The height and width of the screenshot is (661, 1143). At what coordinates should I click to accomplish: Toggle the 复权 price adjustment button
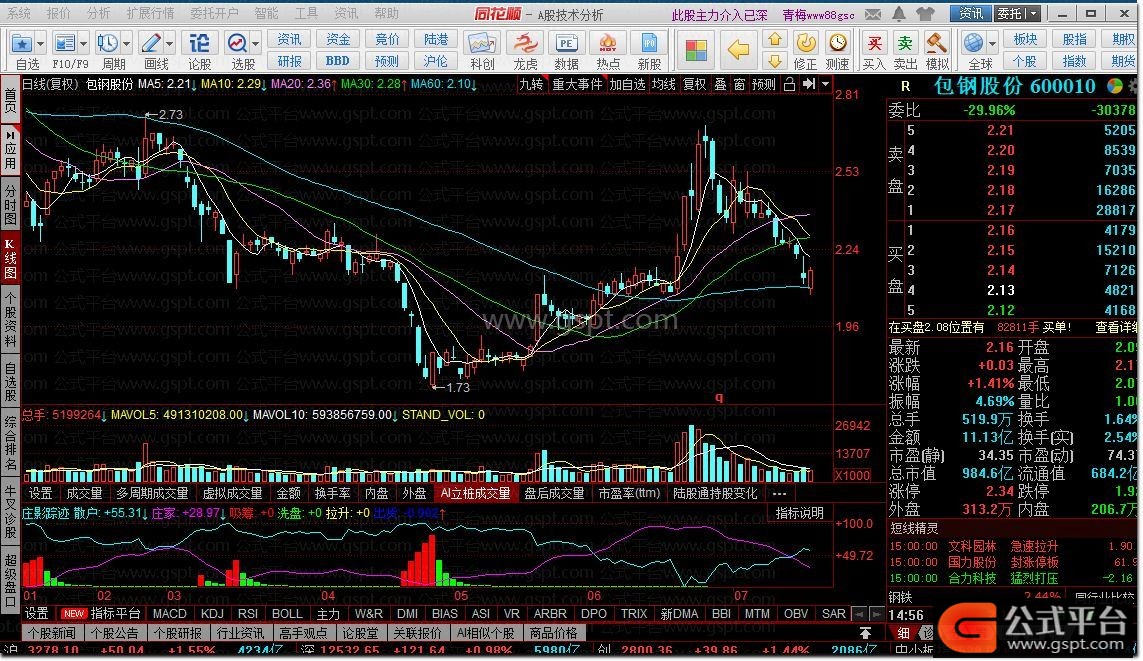pos(694,85)
